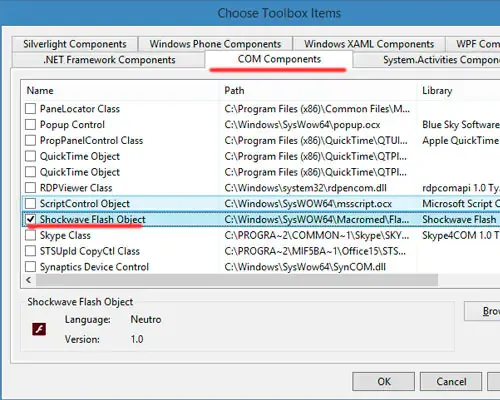Sort list by Path column header

pyautogui.click(x=318, y=91)
